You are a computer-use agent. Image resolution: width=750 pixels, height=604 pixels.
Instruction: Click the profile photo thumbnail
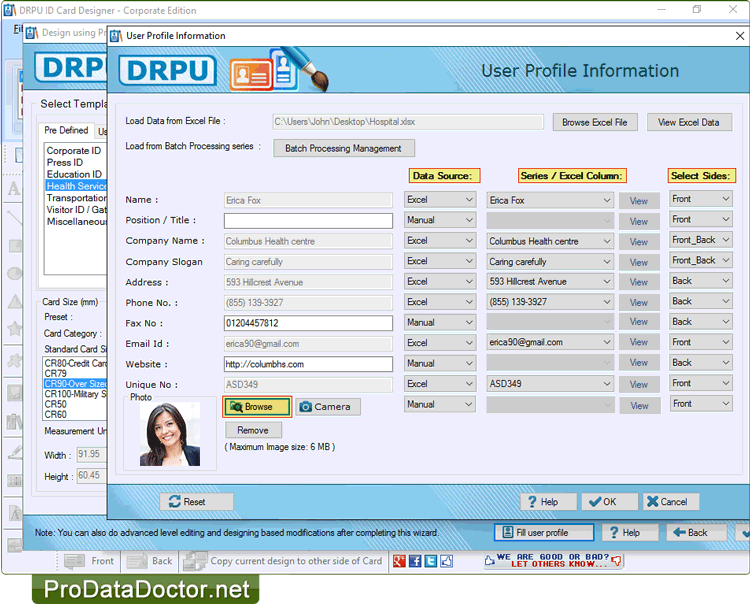170,434
